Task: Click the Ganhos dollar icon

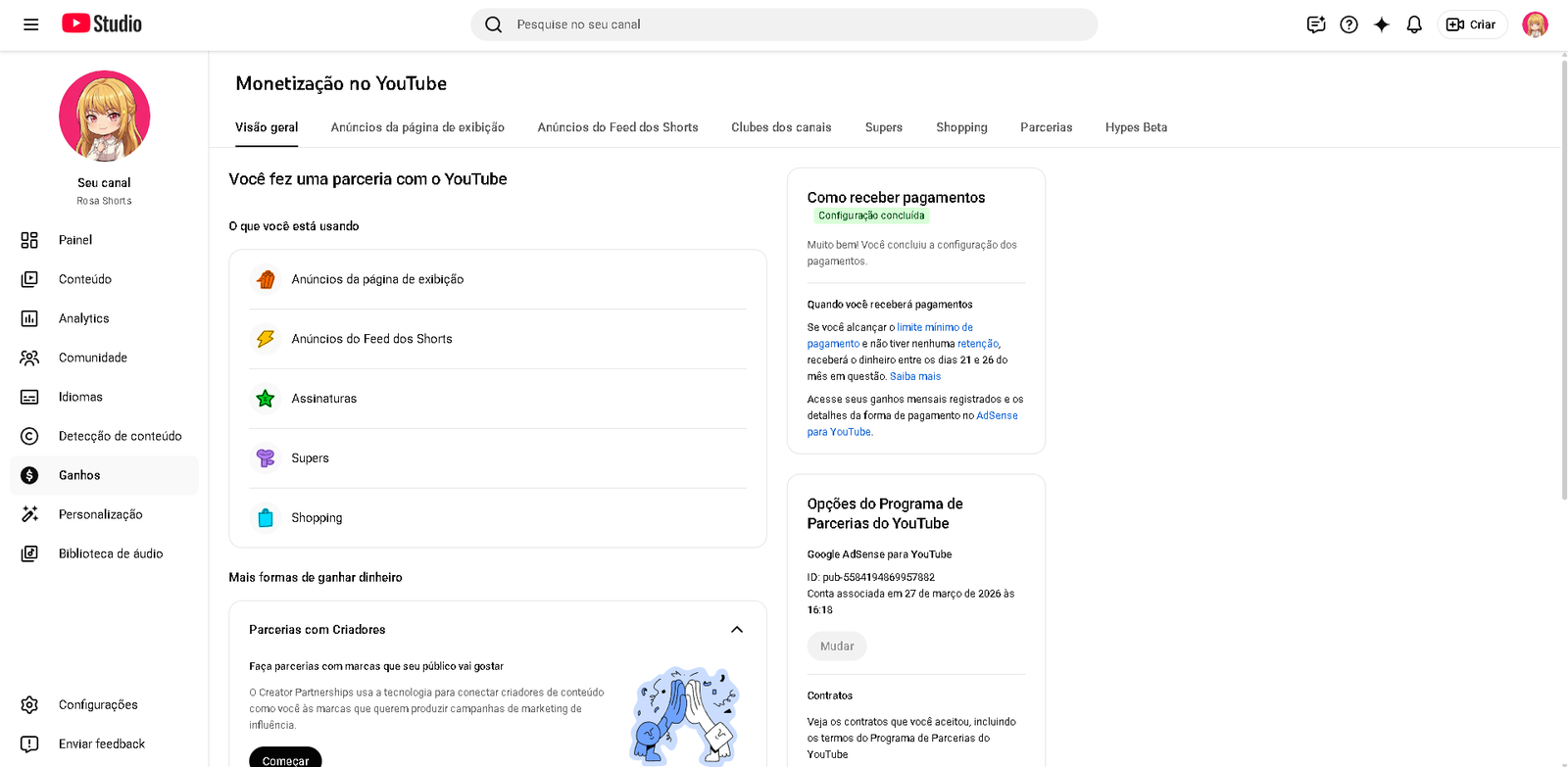Action: (x=29, y=475)
